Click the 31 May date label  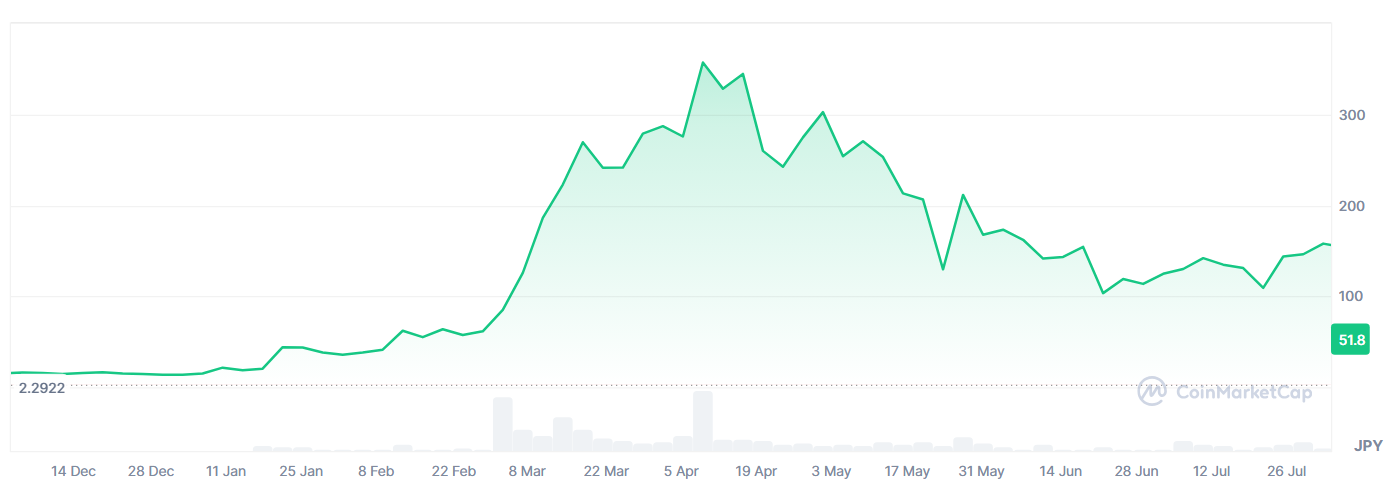click(x=982, y=471)
